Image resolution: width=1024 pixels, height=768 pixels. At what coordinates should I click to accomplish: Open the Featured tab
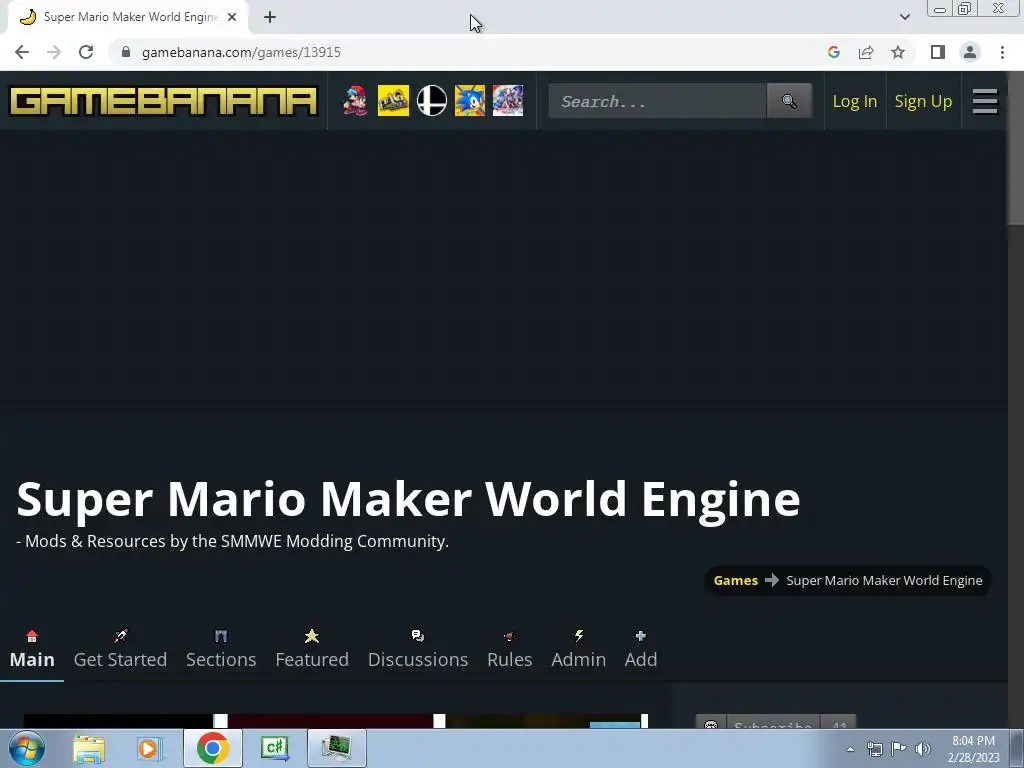click(x=312, y=650)
